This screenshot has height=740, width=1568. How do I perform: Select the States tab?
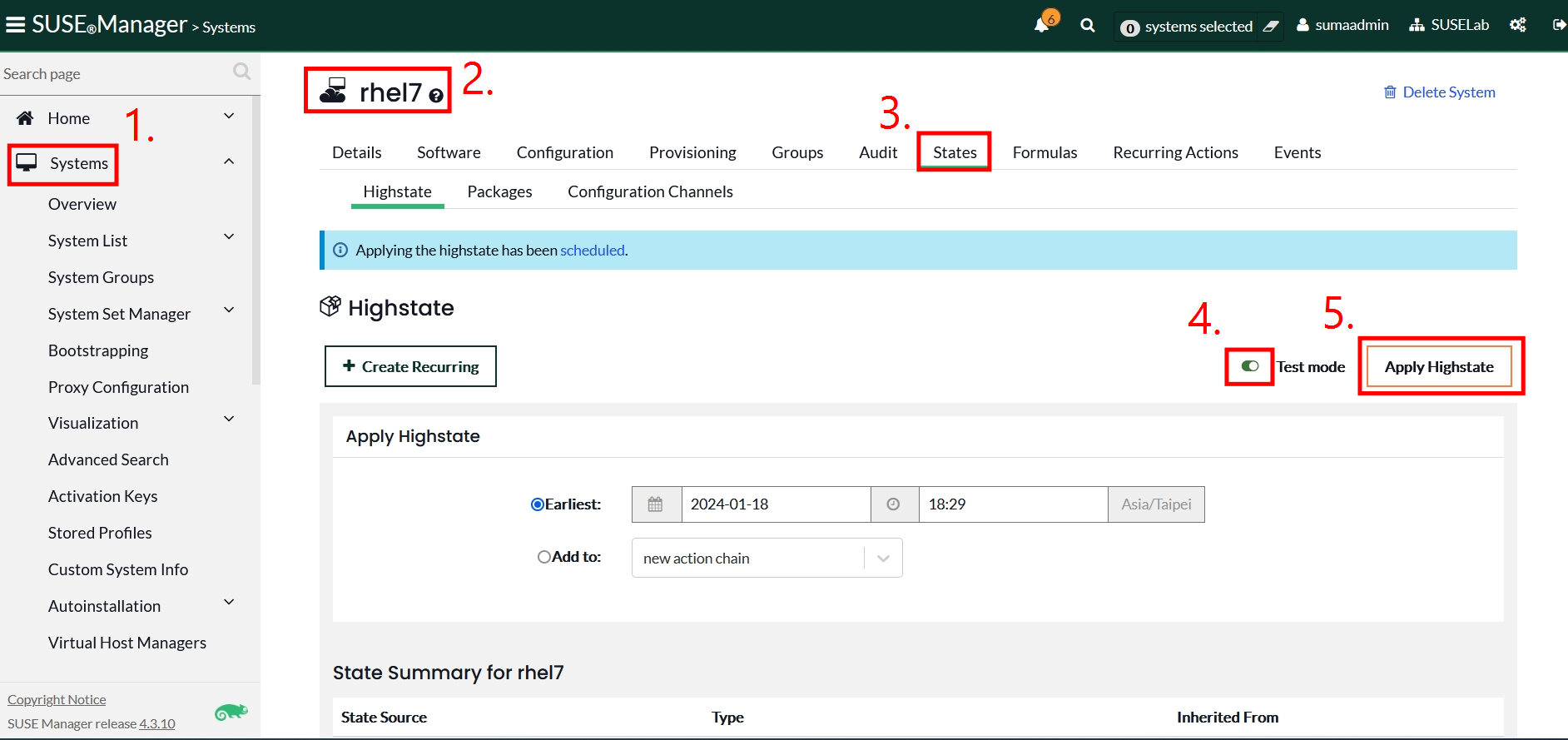(x=955, y=152)
